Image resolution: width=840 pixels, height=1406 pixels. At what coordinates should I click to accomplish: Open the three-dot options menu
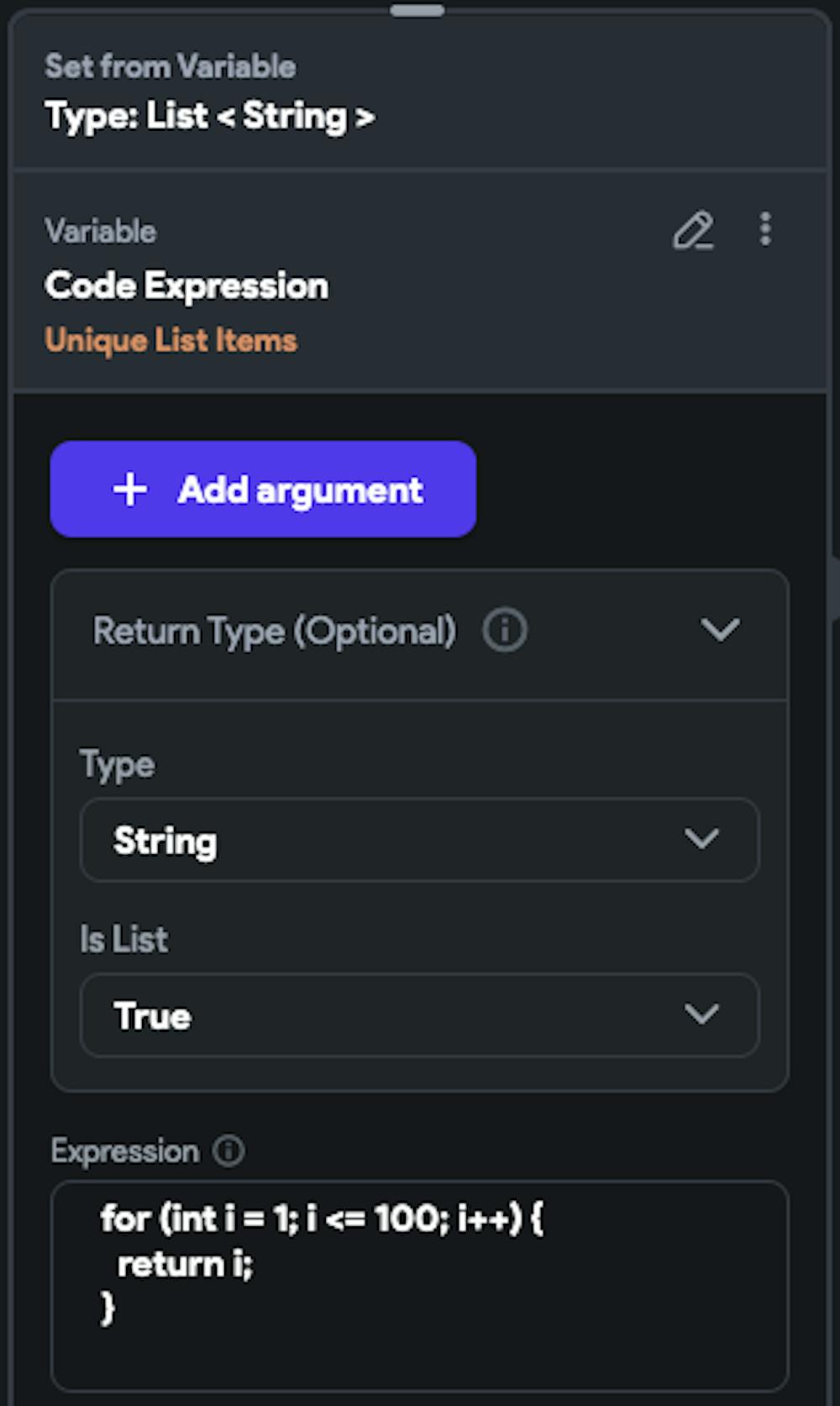(765, 229)
